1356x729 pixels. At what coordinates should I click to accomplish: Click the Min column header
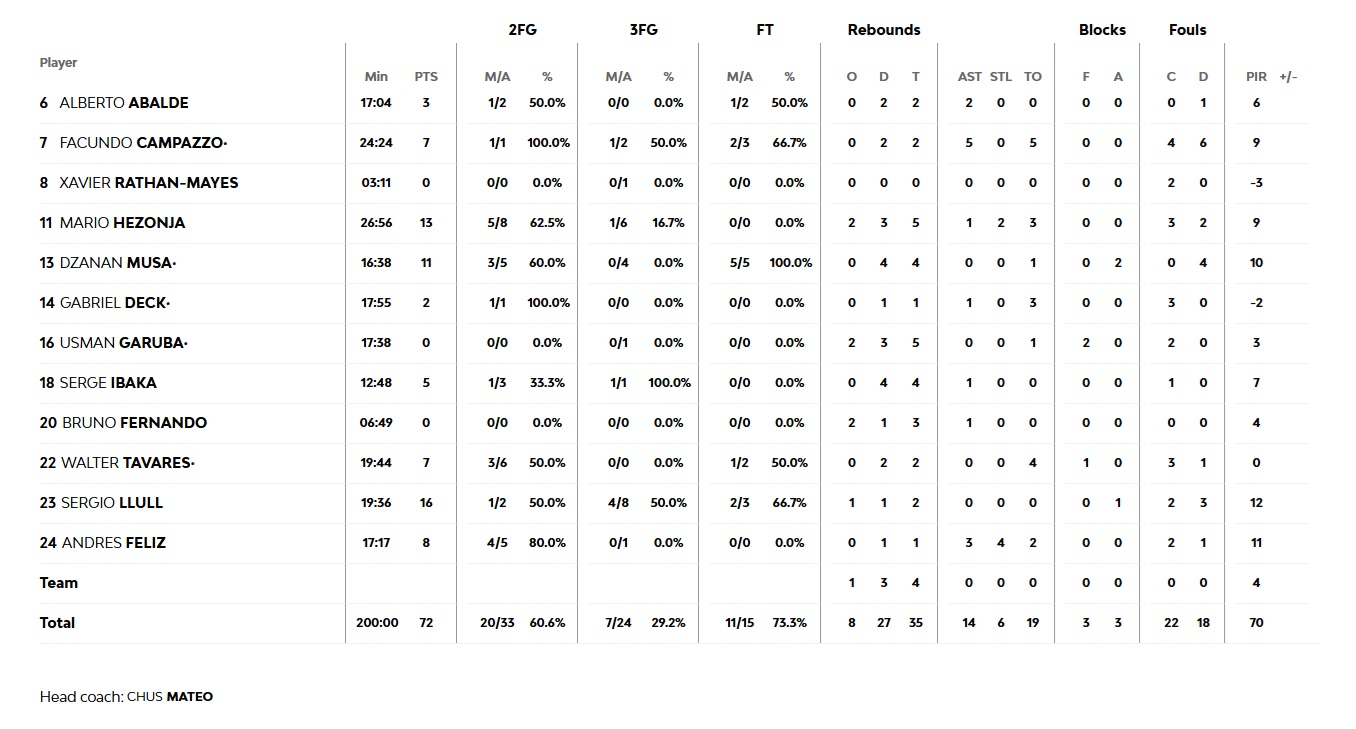tap(376, 77)
